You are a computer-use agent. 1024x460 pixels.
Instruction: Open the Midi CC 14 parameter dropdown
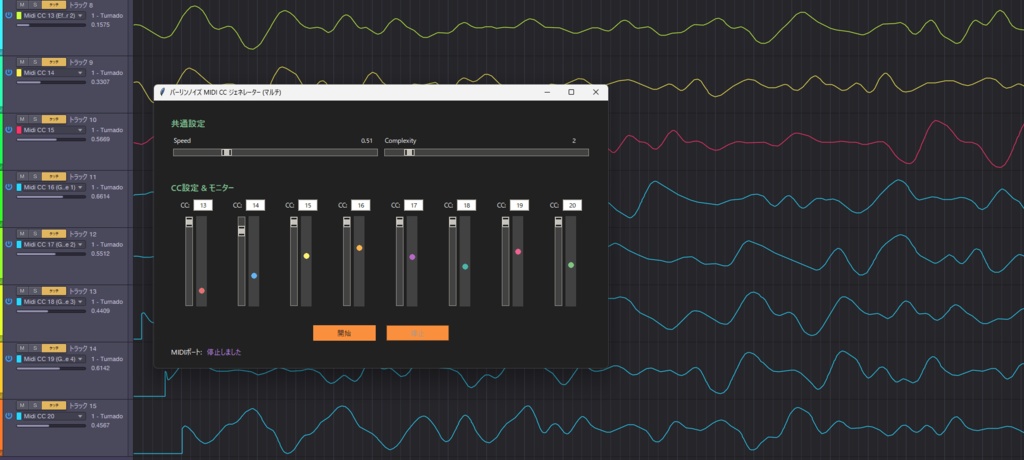coord(54,73)
